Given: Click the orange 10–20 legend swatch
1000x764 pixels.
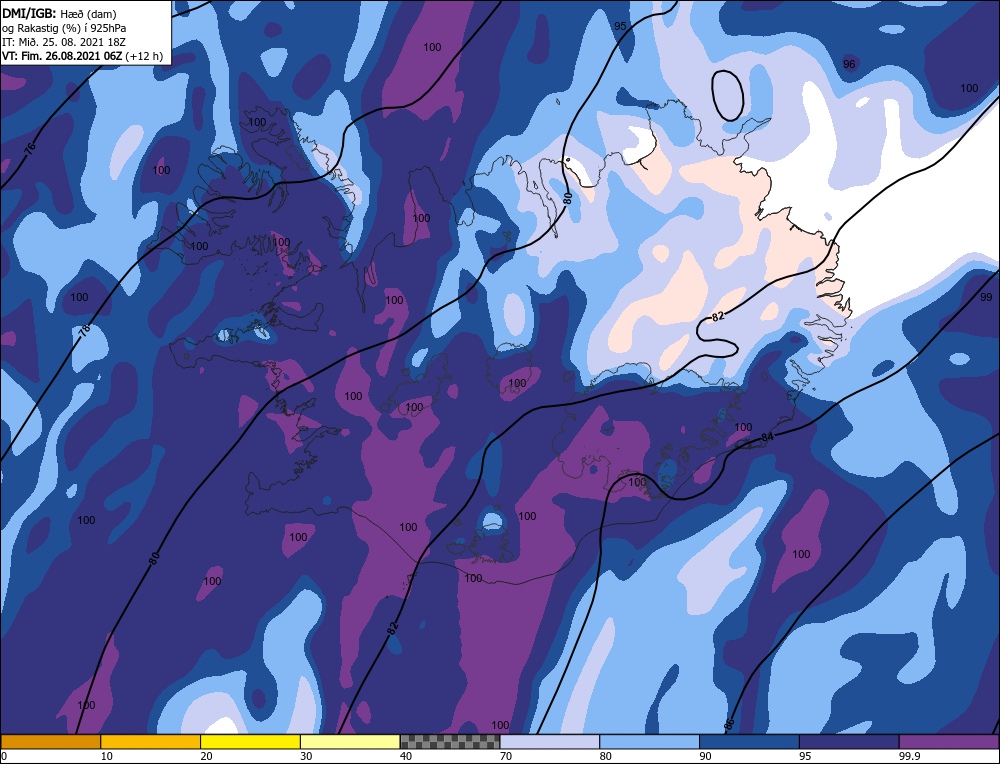Looking at the screenshot, I should (x=151, y=742).
